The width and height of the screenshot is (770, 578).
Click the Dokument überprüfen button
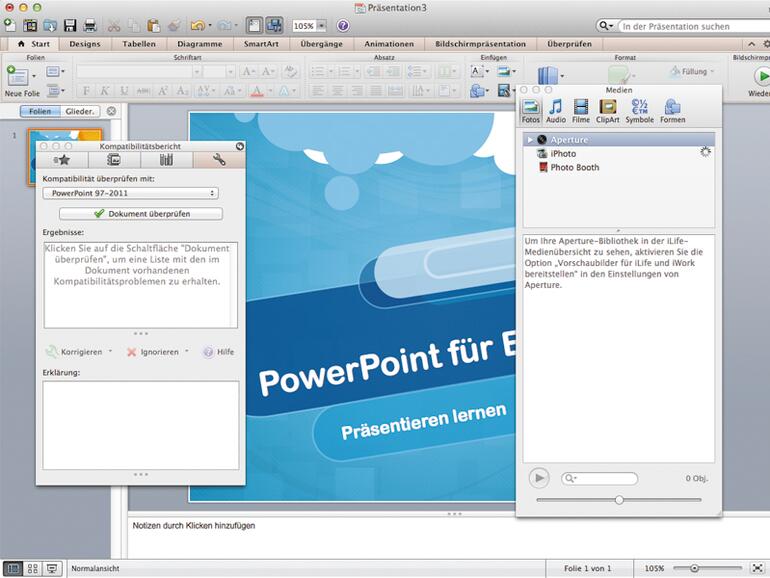coord(141,214)
